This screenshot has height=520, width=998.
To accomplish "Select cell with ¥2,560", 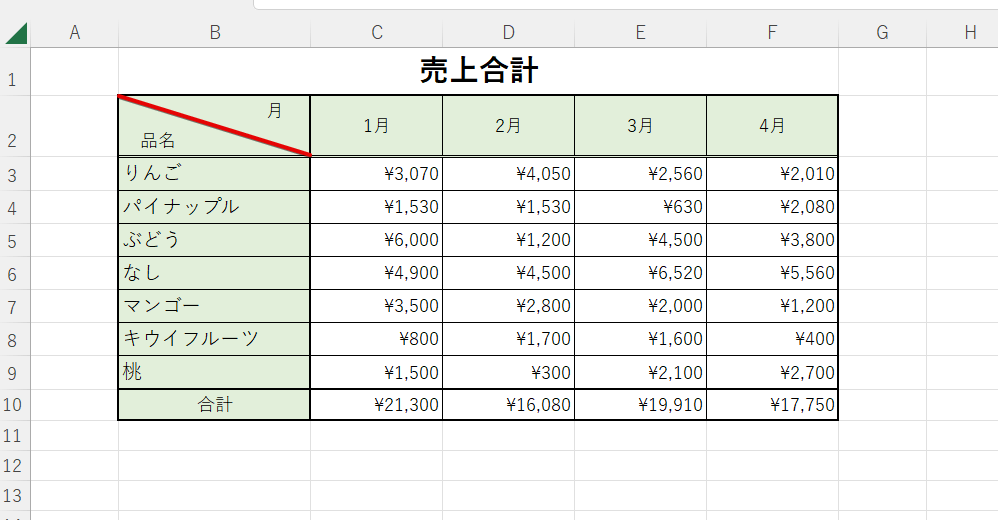I will [x=640, y=174].
